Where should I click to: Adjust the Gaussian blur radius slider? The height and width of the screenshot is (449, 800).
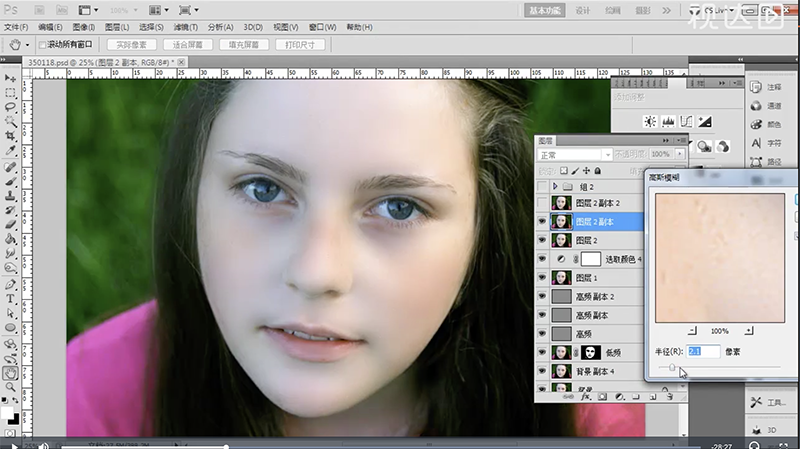click(672, 367)
